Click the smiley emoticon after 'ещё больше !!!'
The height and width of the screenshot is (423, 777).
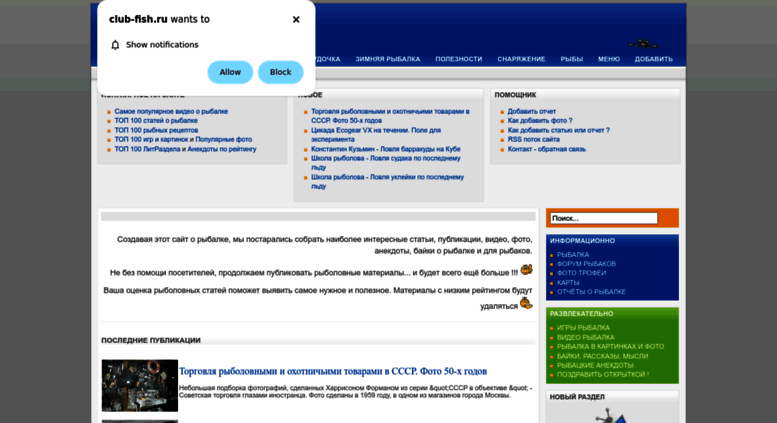(x=526, y=269)
